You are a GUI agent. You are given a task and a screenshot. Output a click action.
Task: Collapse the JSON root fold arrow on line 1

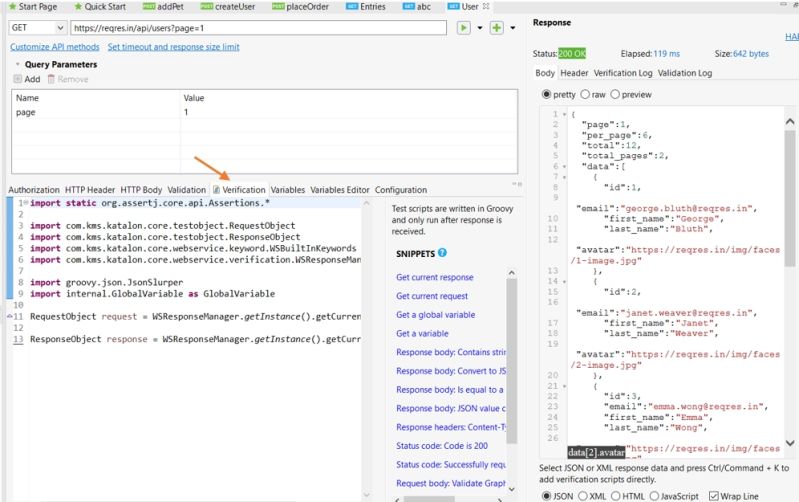click(565, 114)
